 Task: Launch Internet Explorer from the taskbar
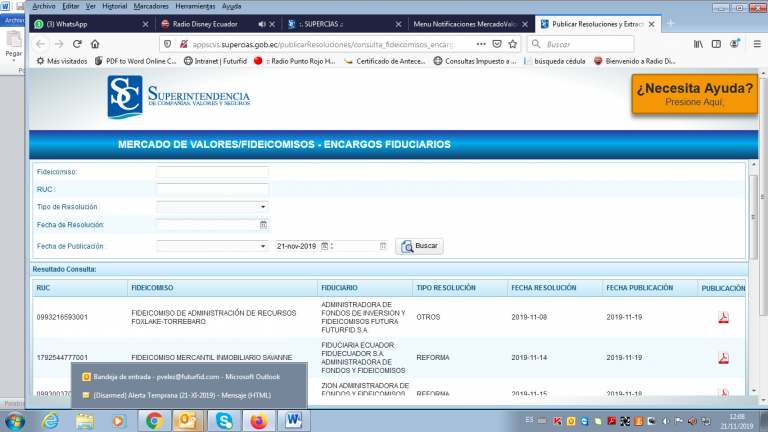point(50,421)
